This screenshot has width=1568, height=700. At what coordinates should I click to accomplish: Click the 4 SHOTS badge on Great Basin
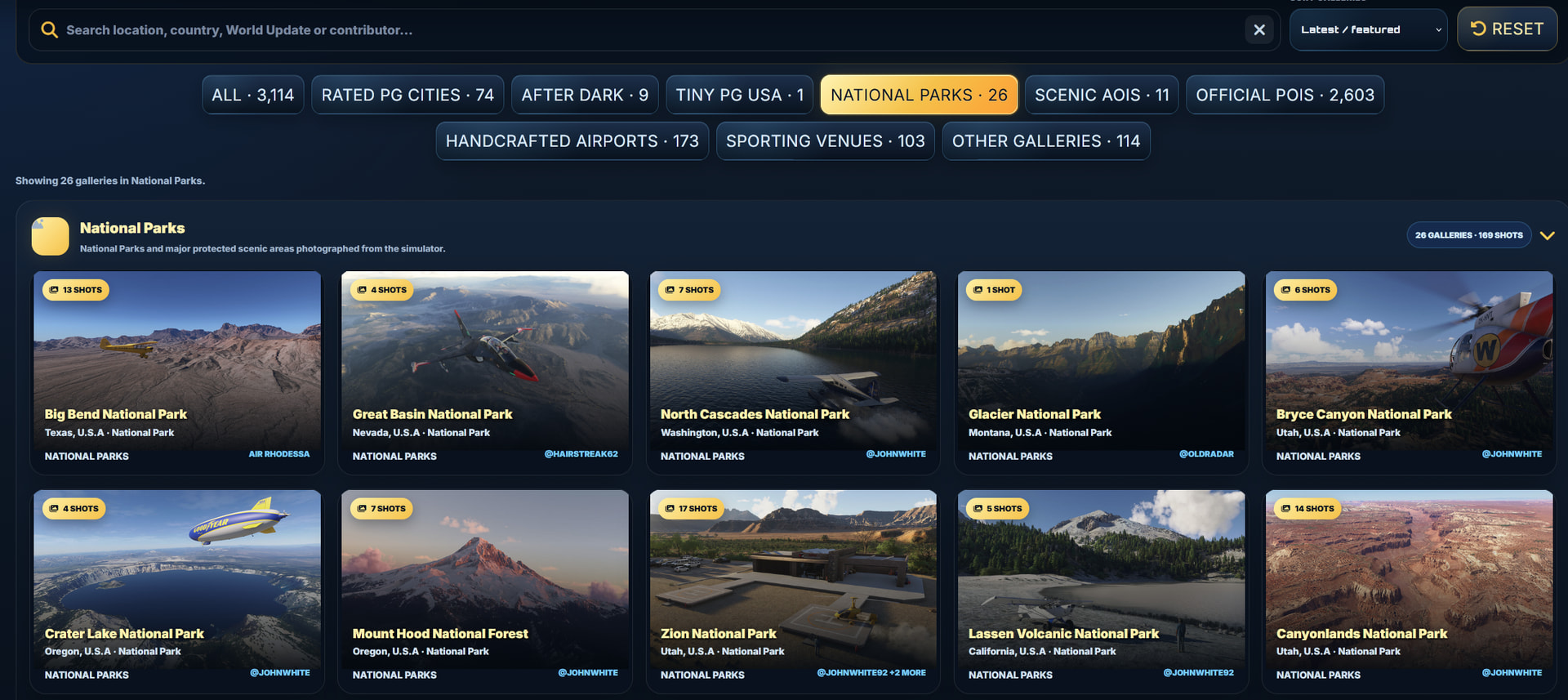coord(382,290)
